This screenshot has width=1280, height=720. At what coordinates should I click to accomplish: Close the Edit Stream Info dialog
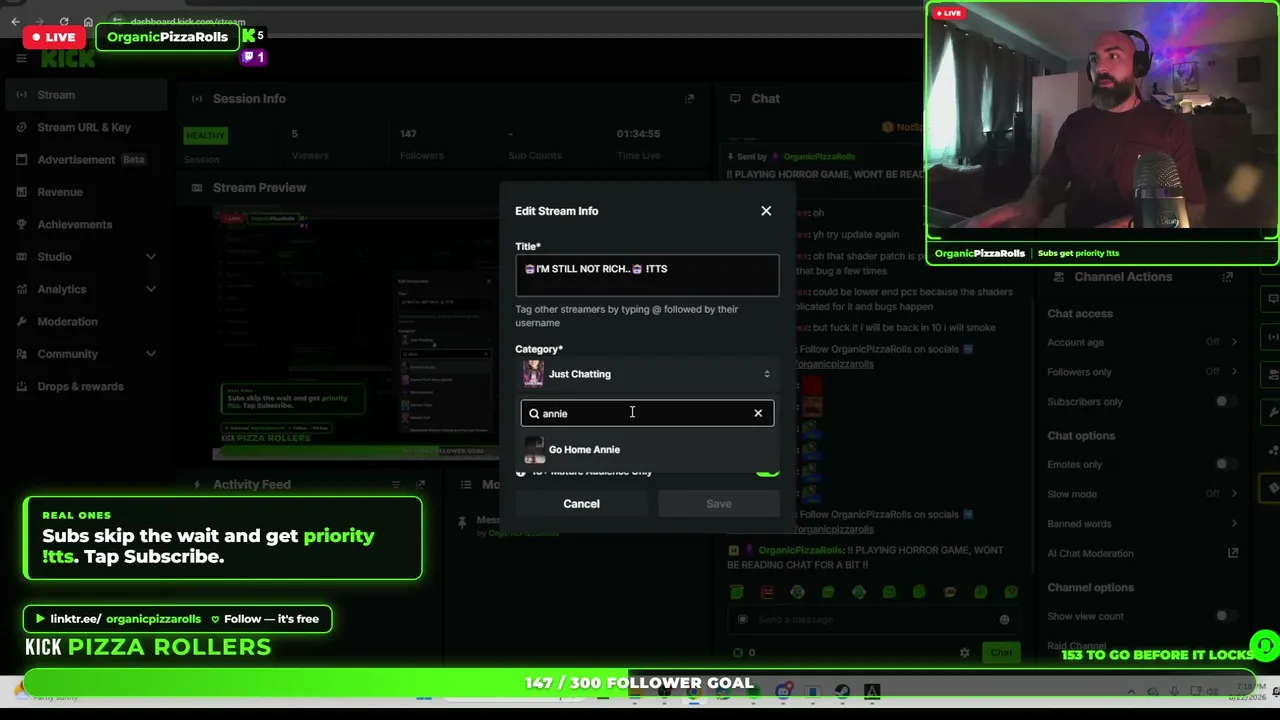click(766, 211)
